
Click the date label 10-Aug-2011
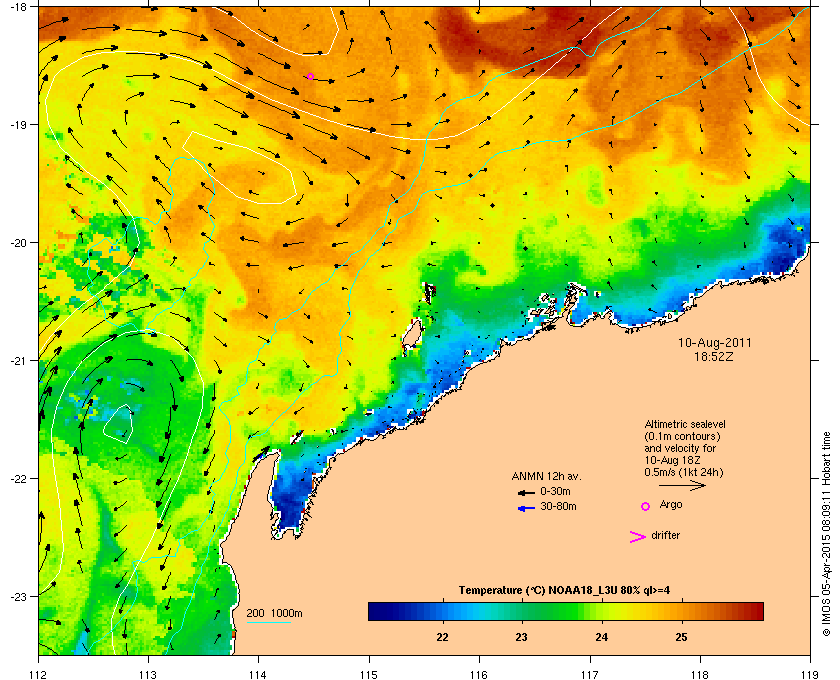coord(715,343)
